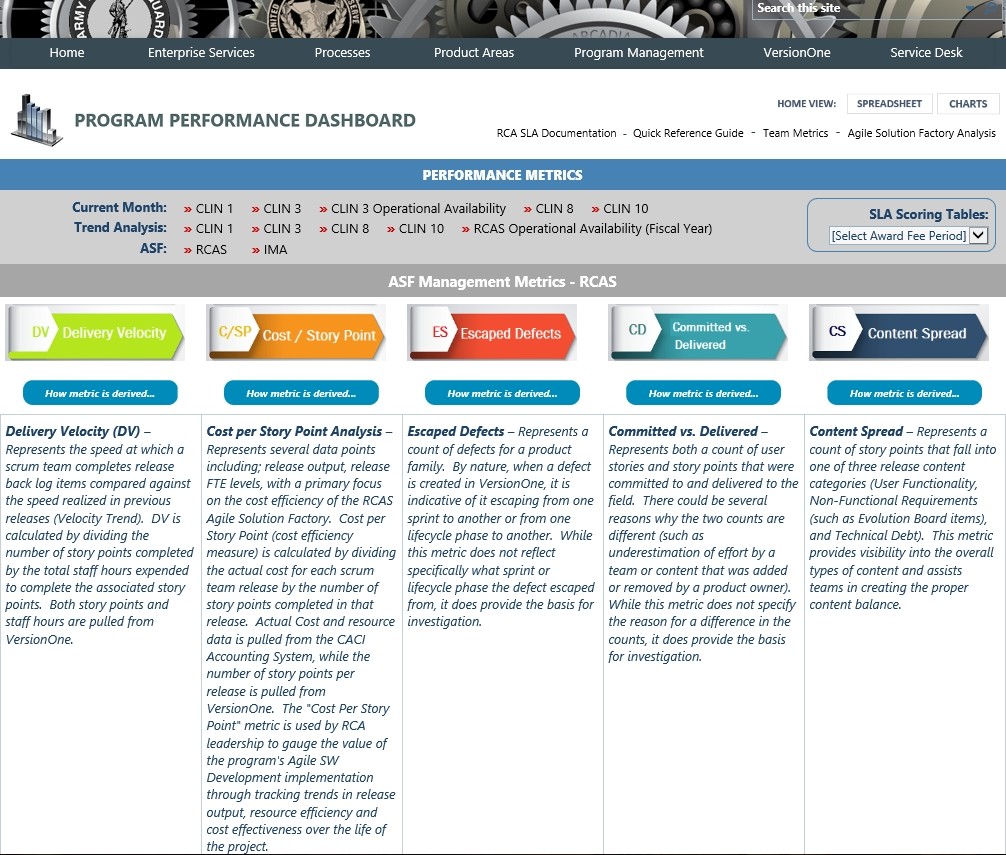This screenshot has width=1006, height=855.
Task: Click the ASF Management Metrics - RCAS heading
Action: point(502,282)
